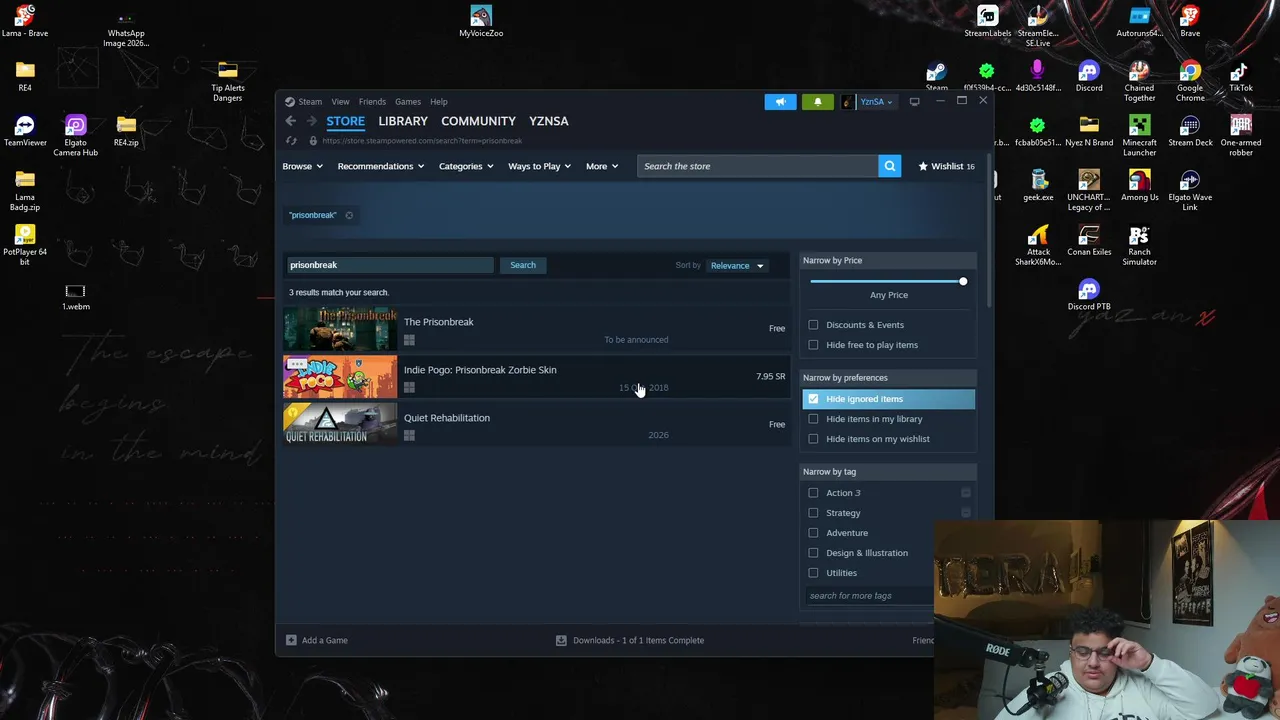Viewport: 1280px width, 720px height.
Task: Expand the Recommendations dropdown
Action: coord(380,166)
